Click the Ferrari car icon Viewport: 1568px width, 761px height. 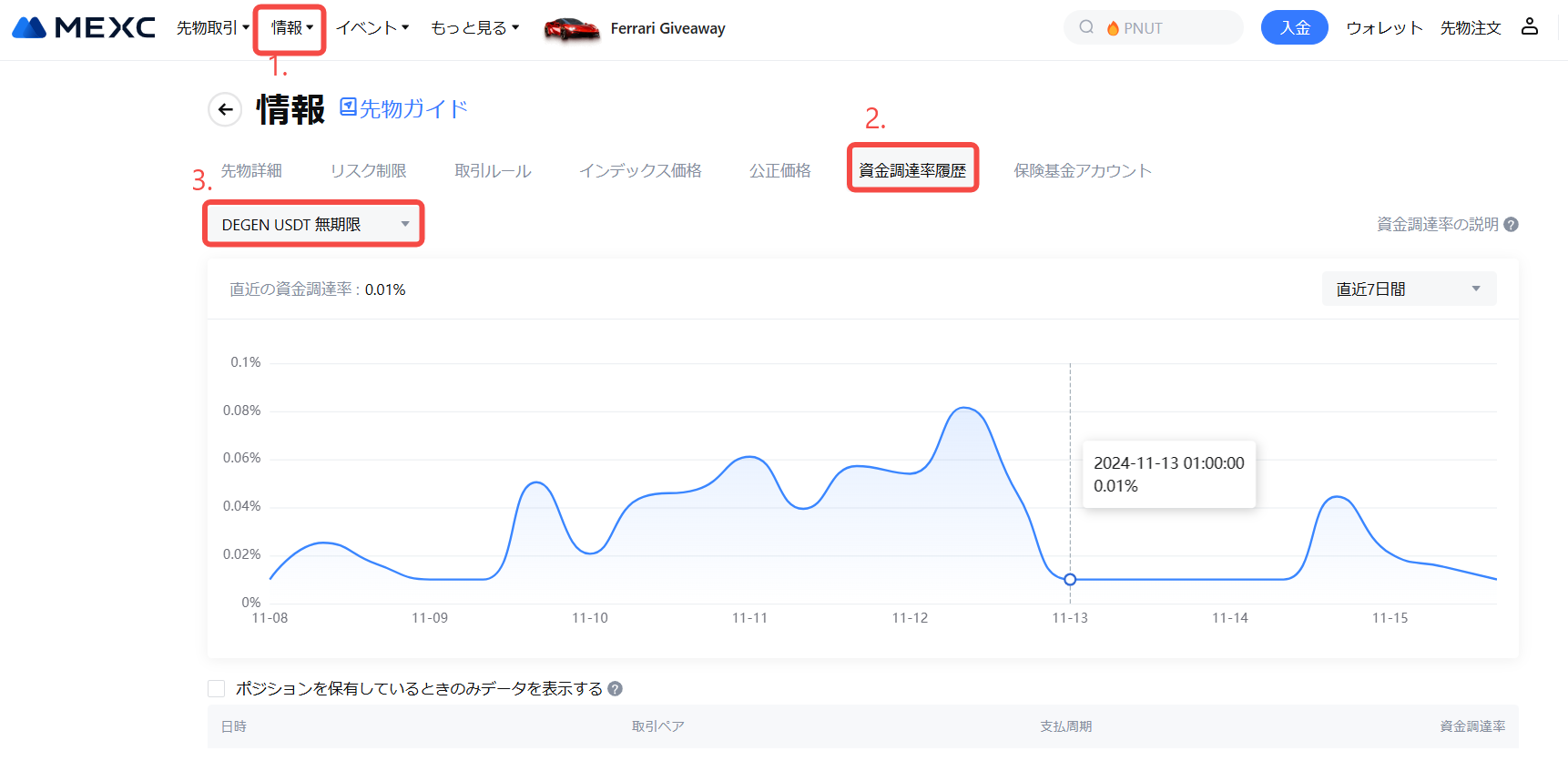click(571, 29)
